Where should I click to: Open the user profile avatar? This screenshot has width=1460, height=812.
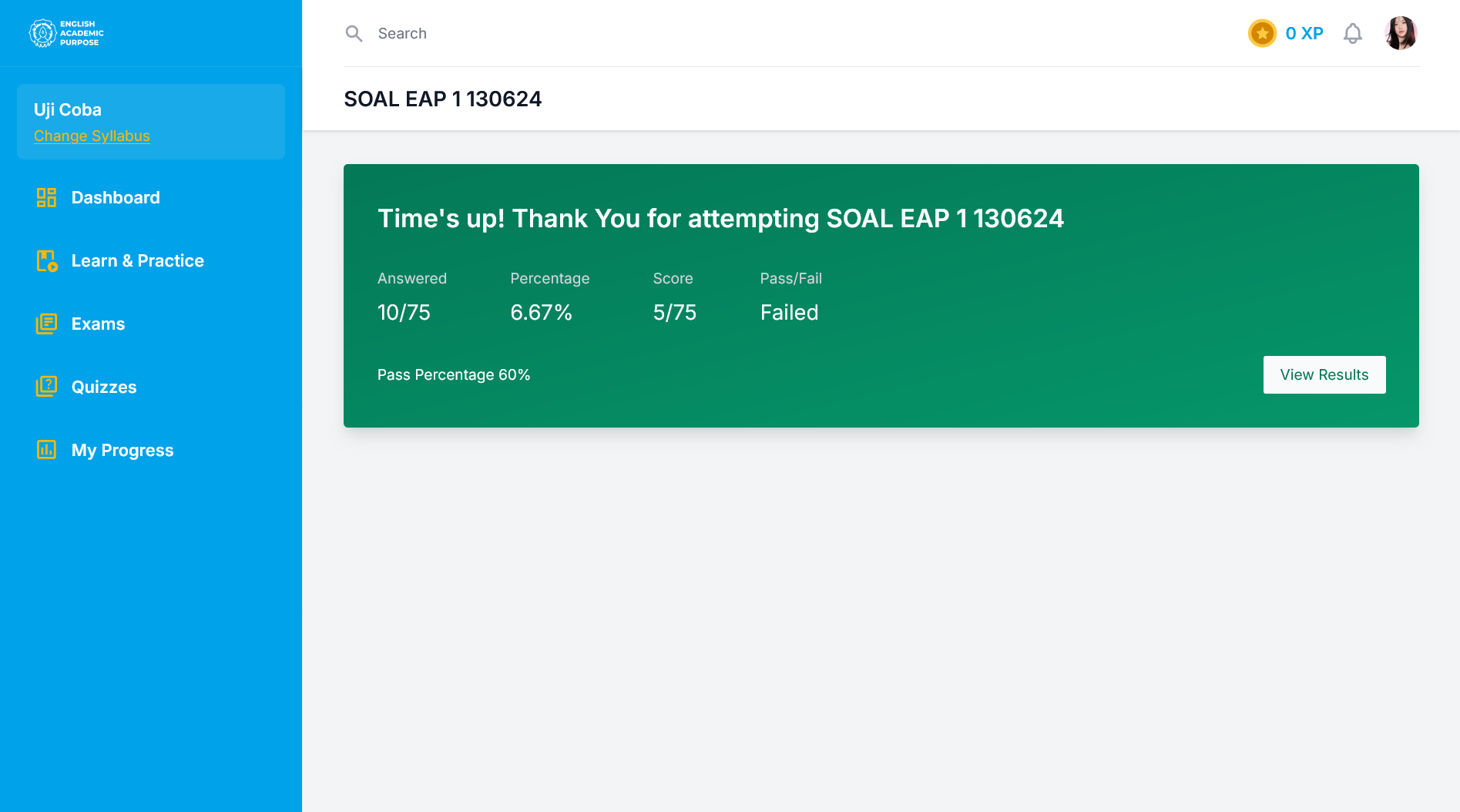(1400, 34)
